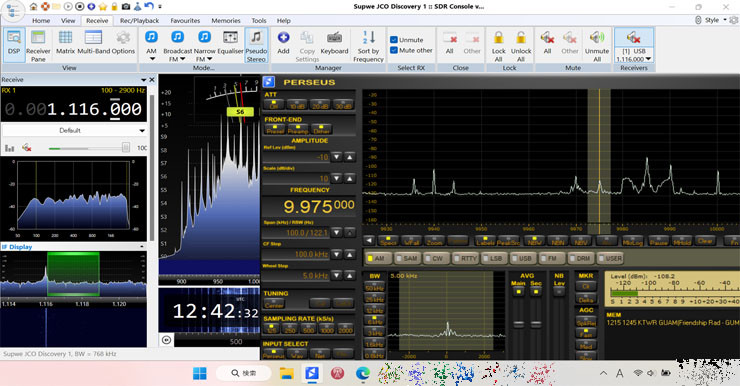740x386 pixels.
Task: Click Mute All in Mute group
Action: click(x=547, y=42)
